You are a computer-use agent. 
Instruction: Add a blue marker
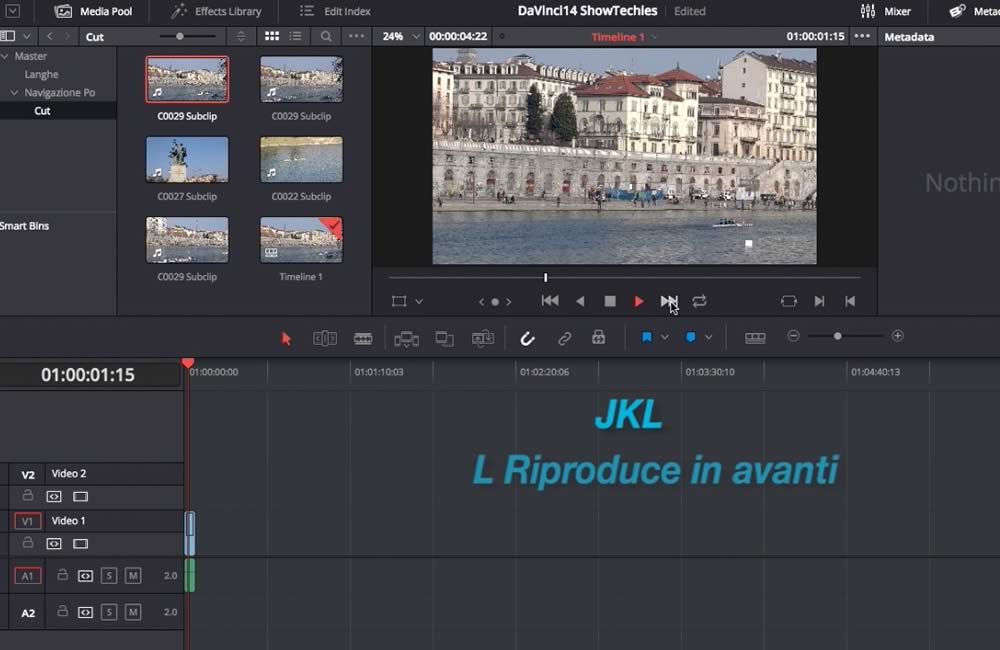pyautogui.click(x=691, y=337)
